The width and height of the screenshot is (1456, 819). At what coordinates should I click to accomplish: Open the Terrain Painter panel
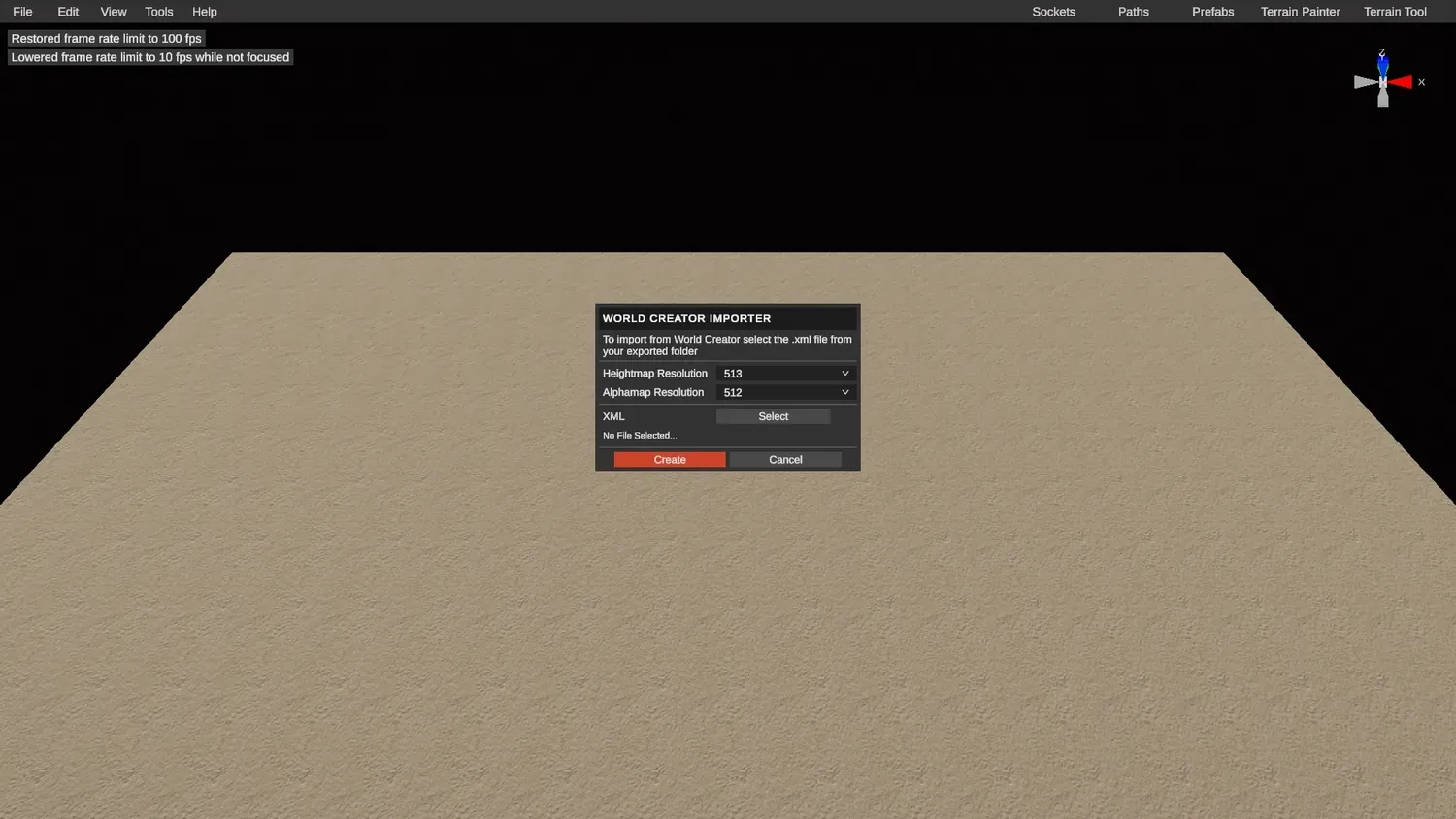1300,12
